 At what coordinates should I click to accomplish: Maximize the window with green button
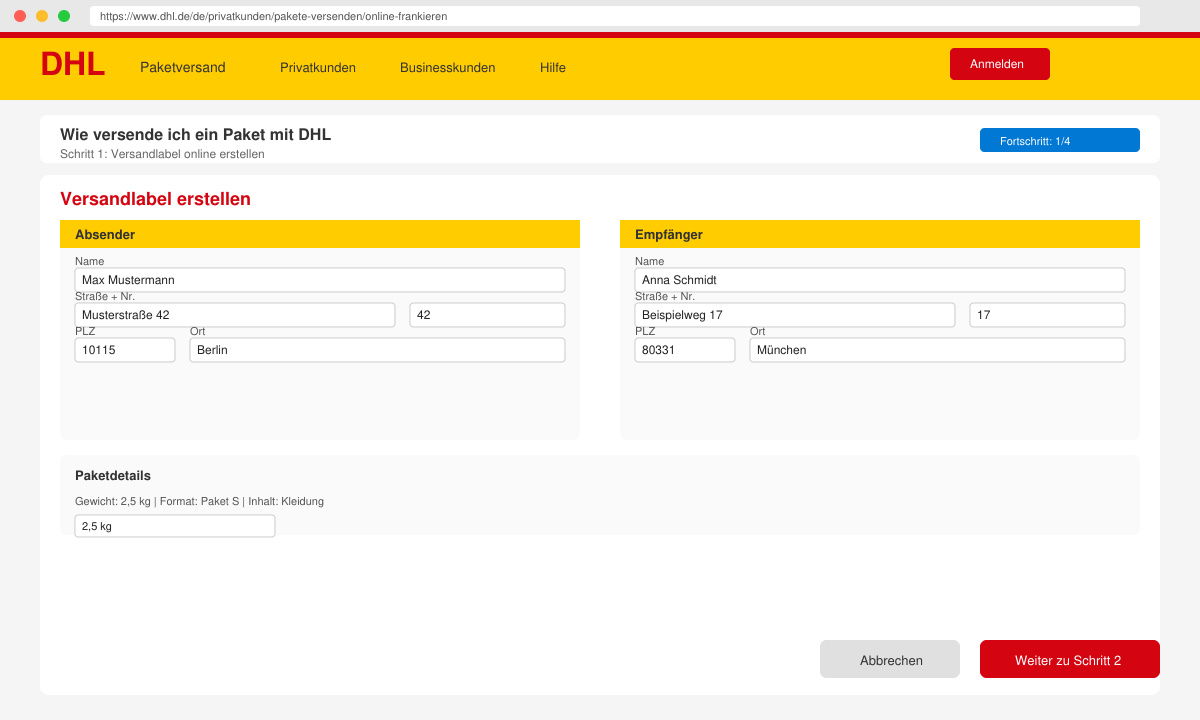(x=64, y=16)
